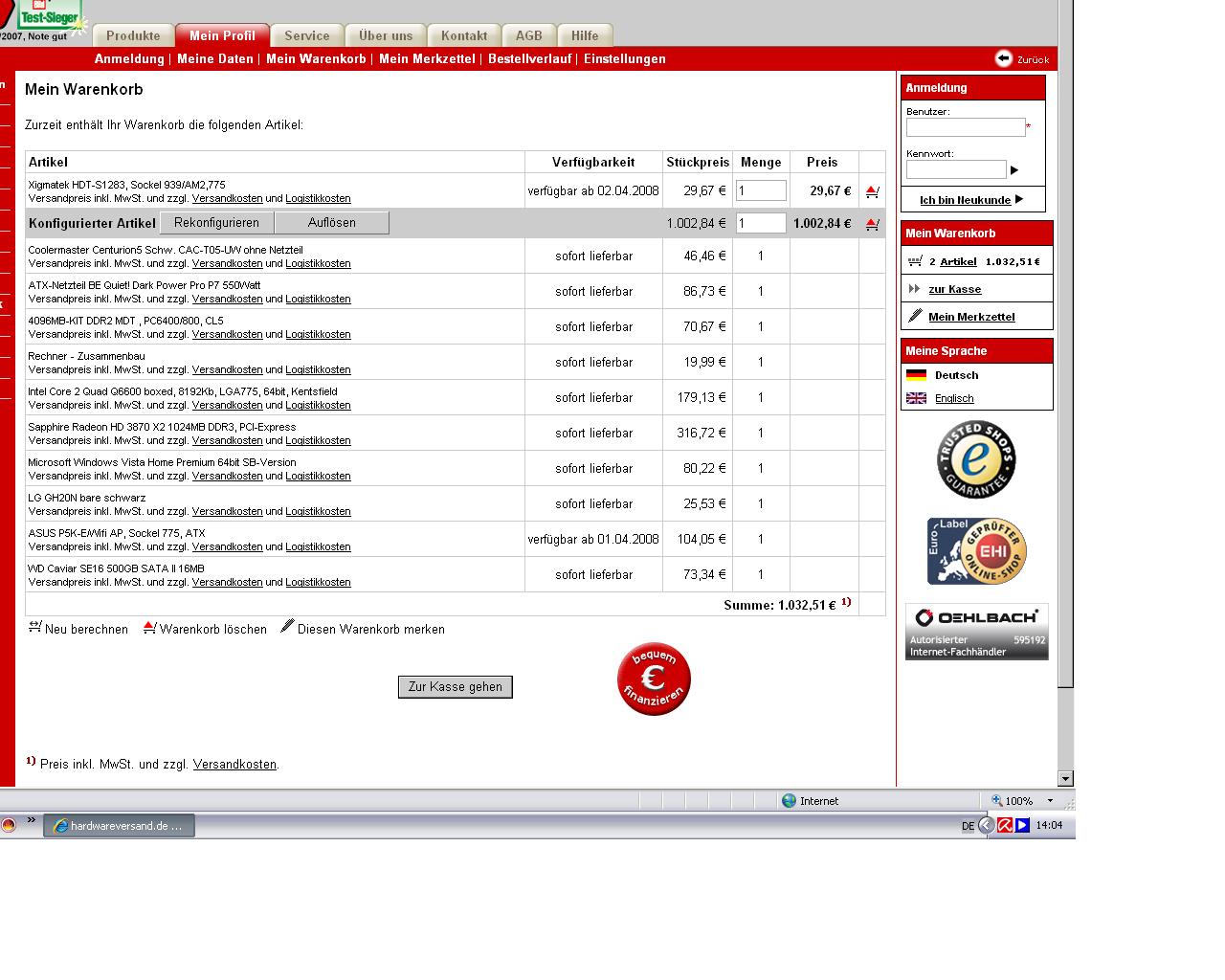The image size is (1225, 980).
Task: Open the Über uns tab
Action: coord(386,35)
